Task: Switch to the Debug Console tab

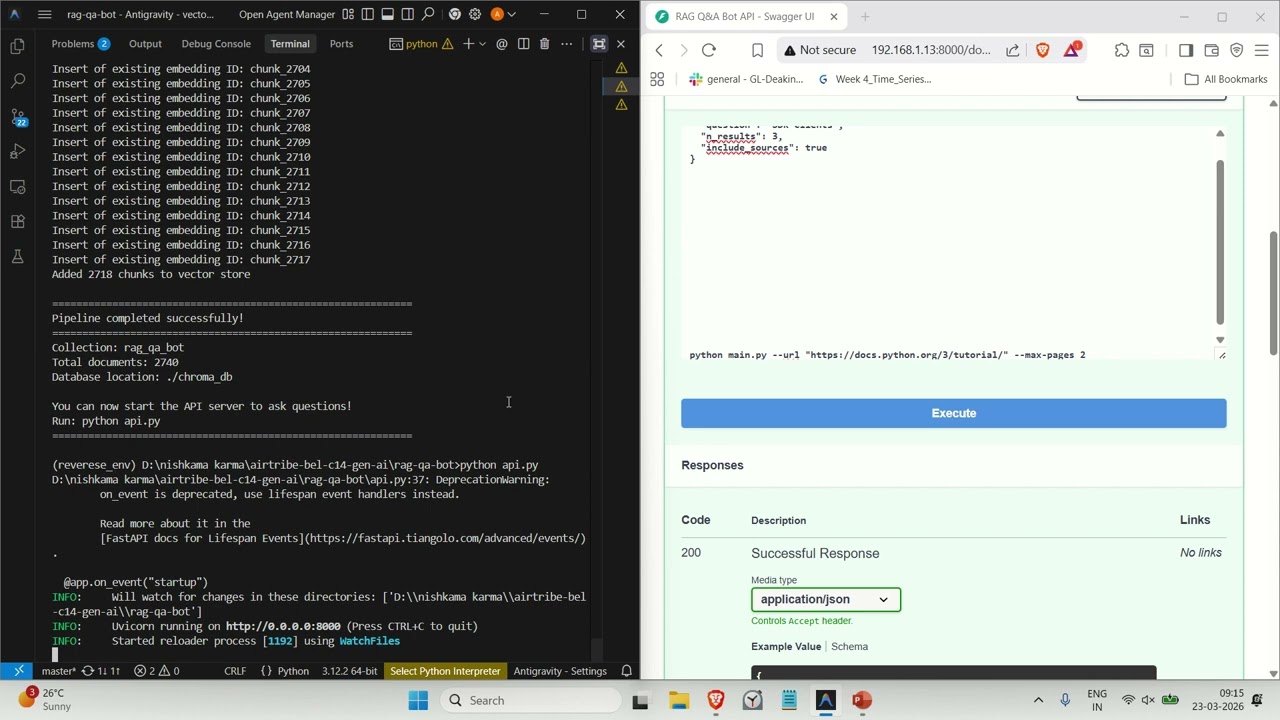Action: 216,44
